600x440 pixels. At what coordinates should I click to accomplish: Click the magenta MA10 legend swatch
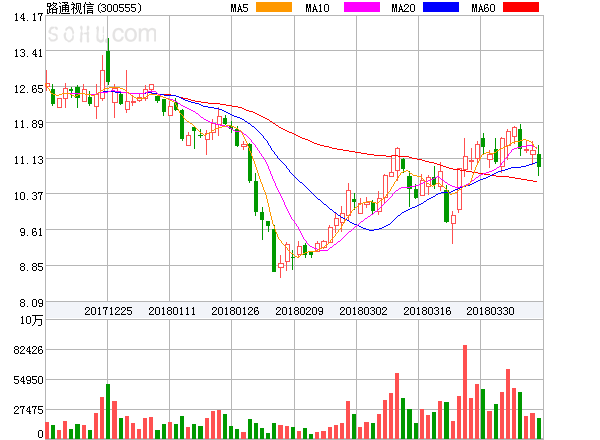pos(362,7)
